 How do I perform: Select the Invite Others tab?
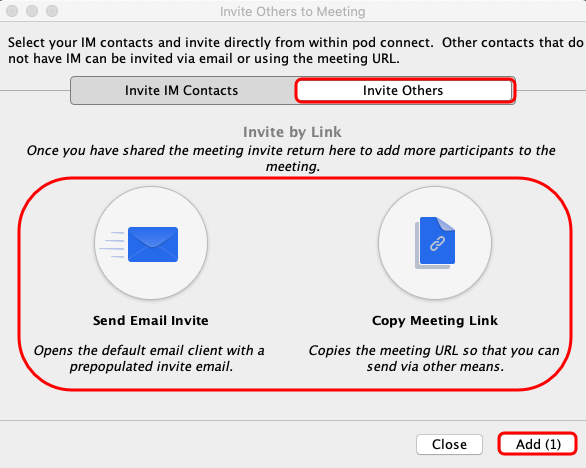(x=403, y=90)
